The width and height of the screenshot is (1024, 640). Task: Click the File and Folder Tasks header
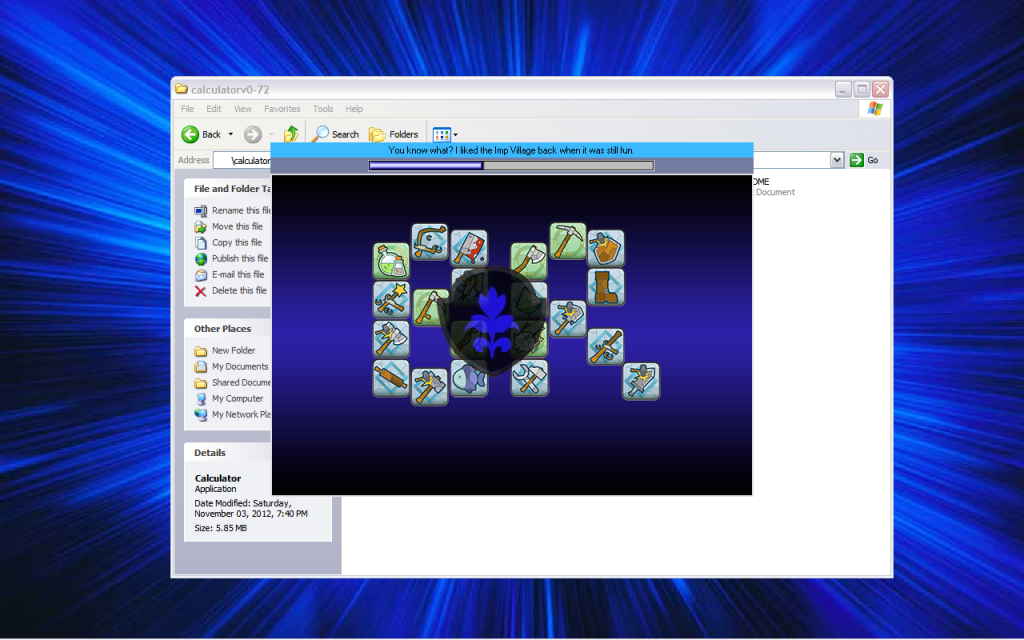pyautogui.click(x=227, y=189)
